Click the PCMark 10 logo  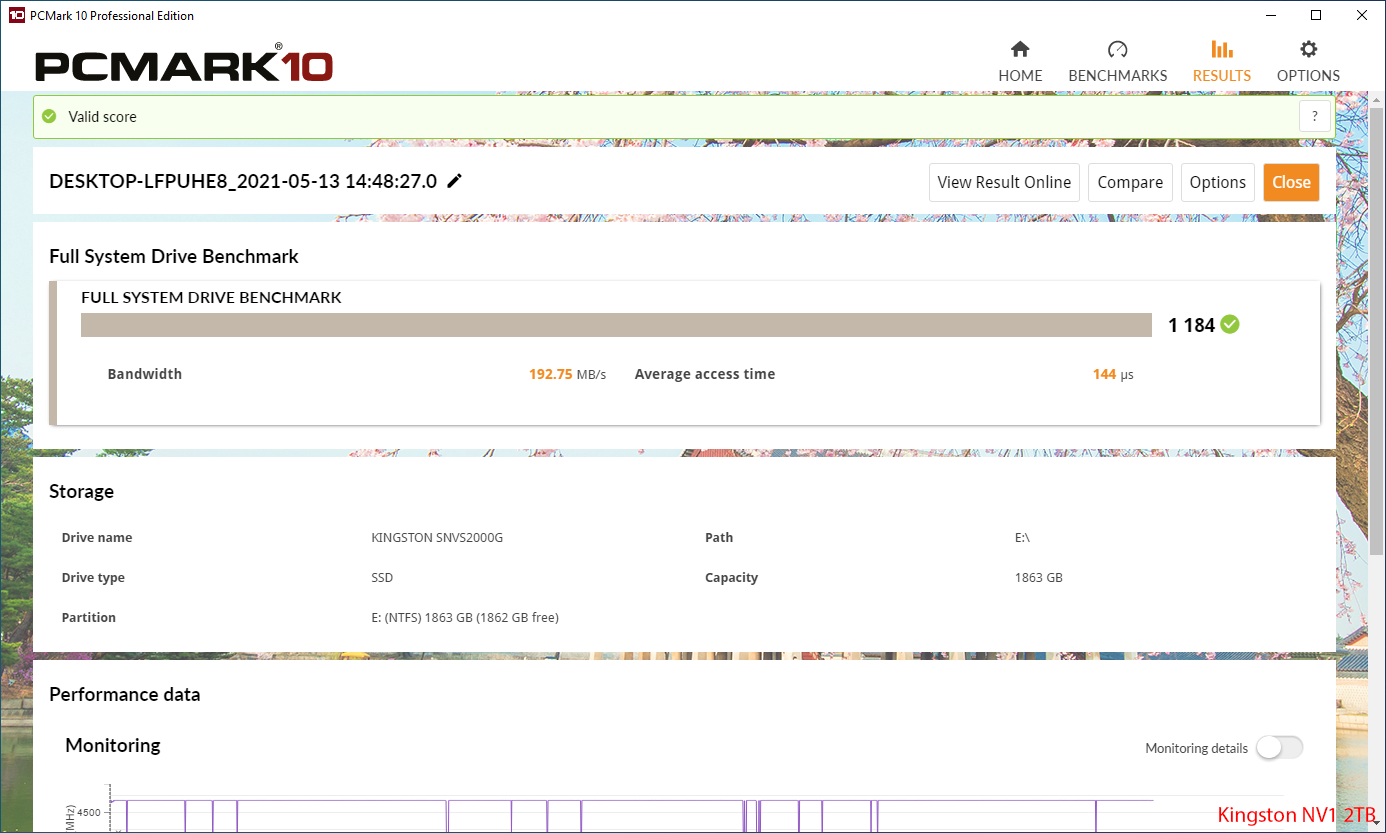[184, 65]
